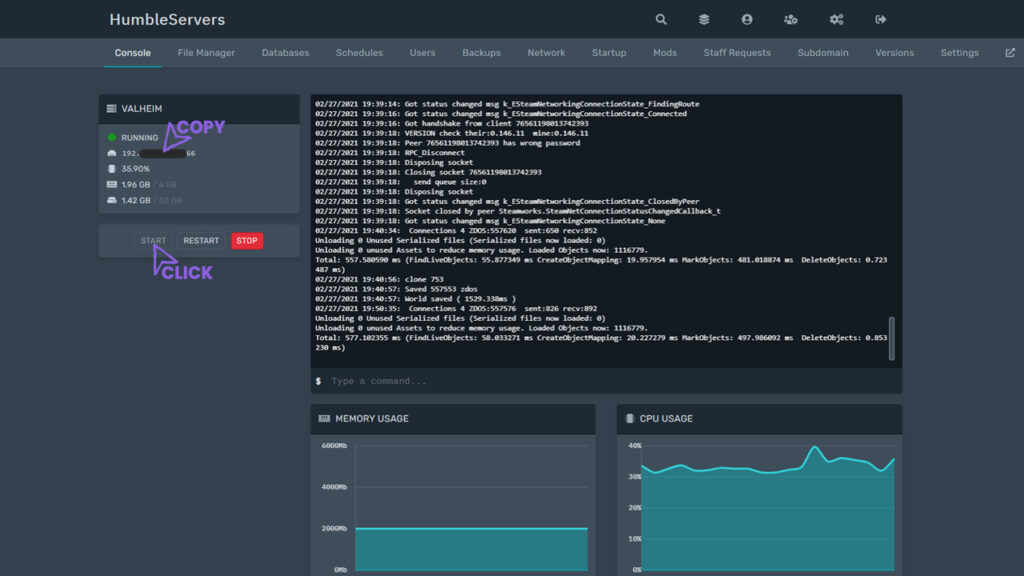This screenshot has width=1024, height=576.
Task: Open the Settings tab
Action: (959, 53)
